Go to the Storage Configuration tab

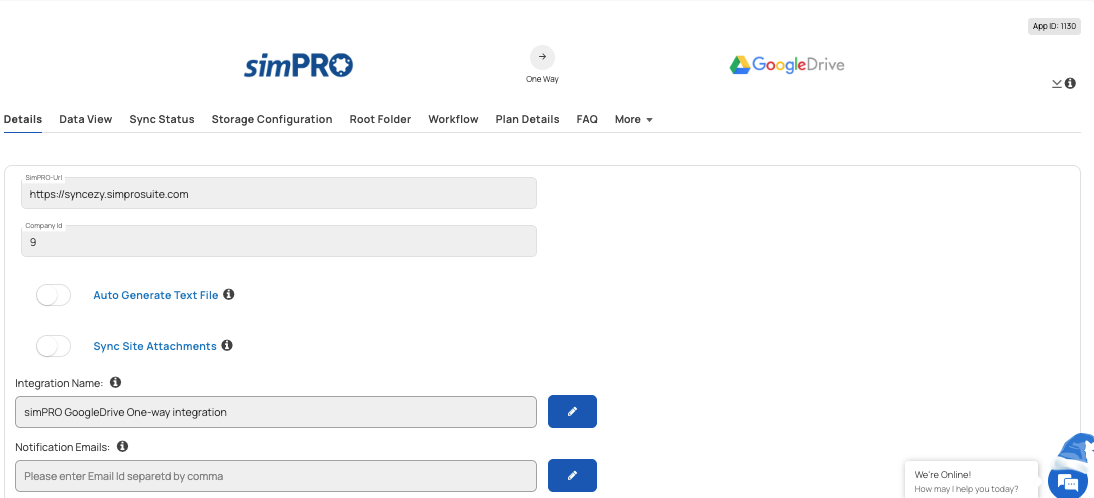pos(272,119)
